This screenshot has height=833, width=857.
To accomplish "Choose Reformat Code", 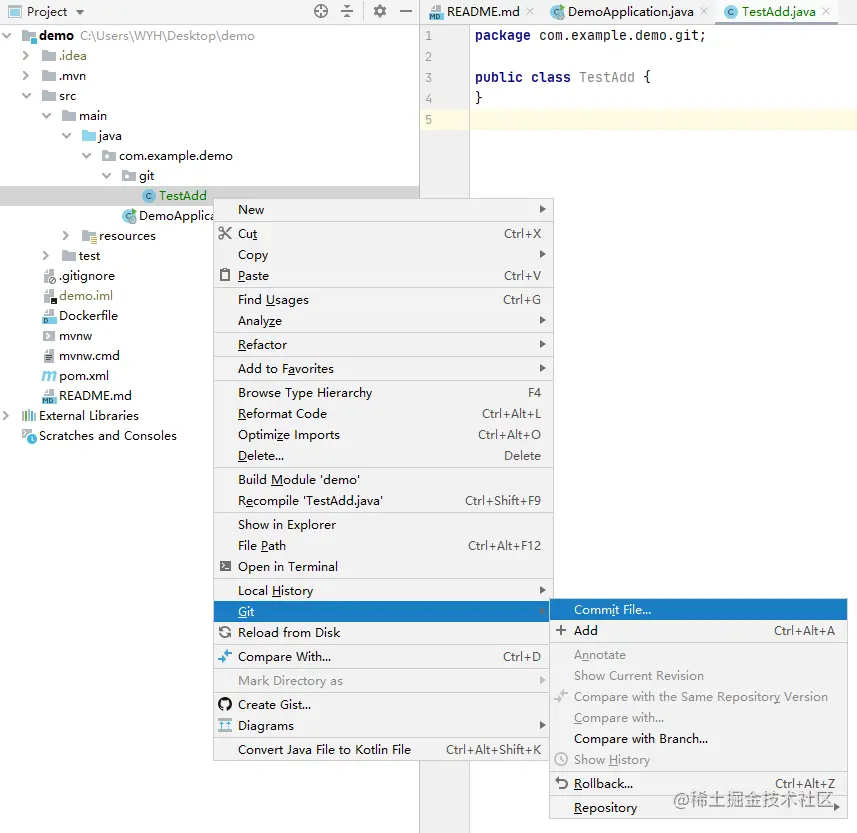I will click(383, 414).
